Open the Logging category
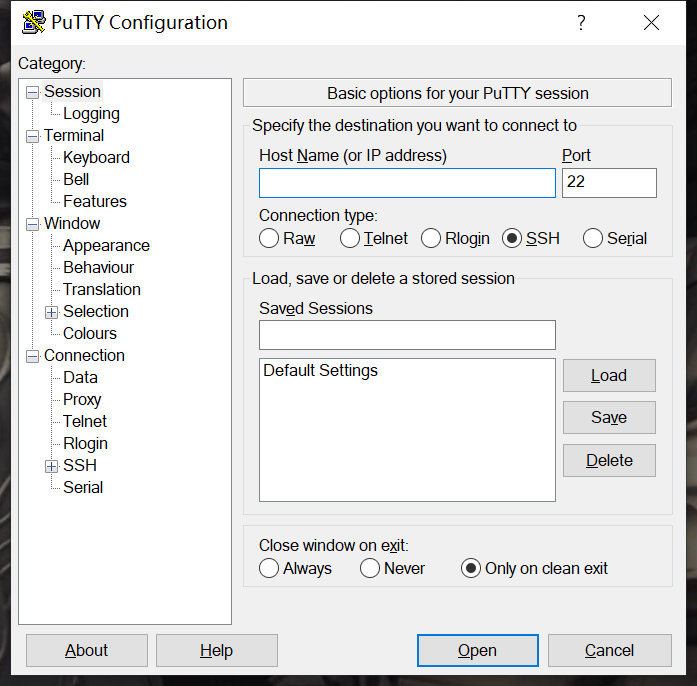The image size is (697, 686). point(91,114)
